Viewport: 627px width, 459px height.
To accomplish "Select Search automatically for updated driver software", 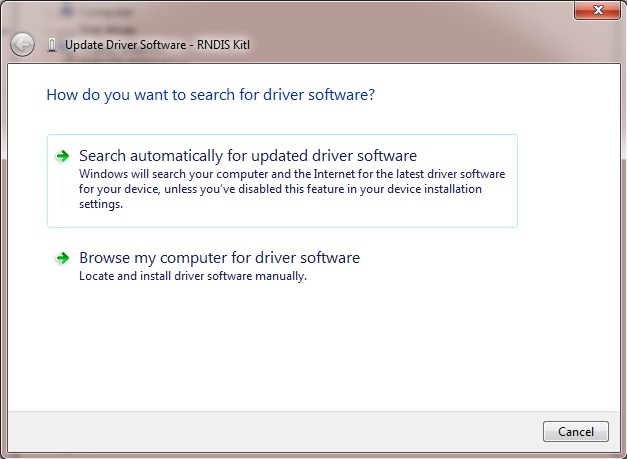I will 247,156.
